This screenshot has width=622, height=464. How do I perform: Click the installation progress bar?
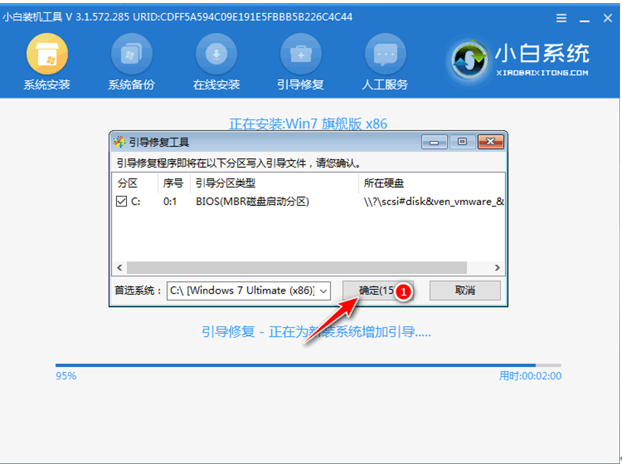[300, 365]
